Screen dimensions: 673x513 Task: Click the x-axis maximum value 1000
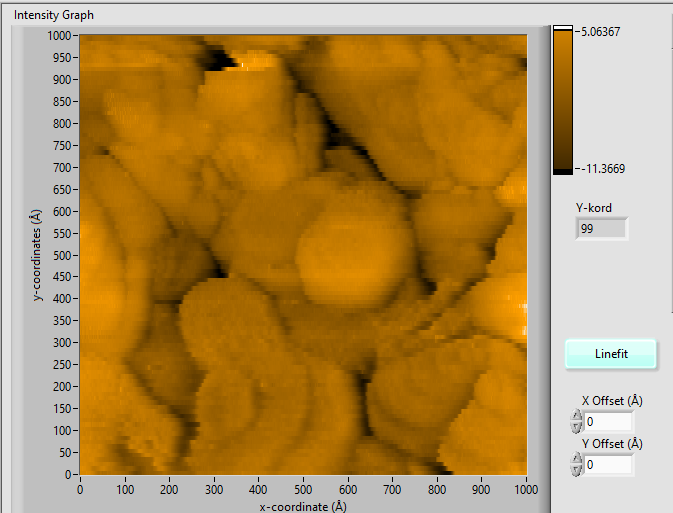526,491
